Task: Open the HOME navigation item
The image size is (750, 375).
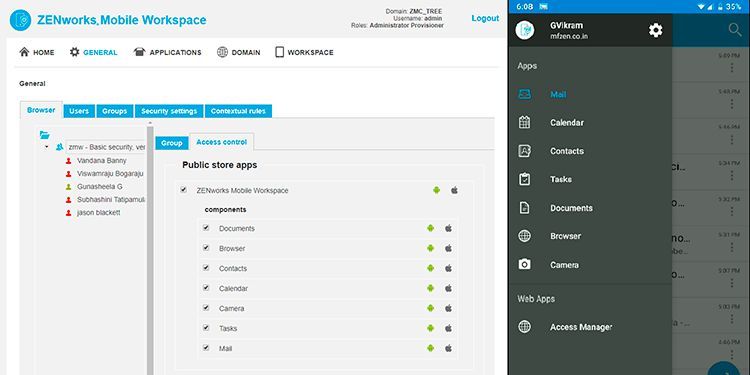Action: [x=37, y=52]
